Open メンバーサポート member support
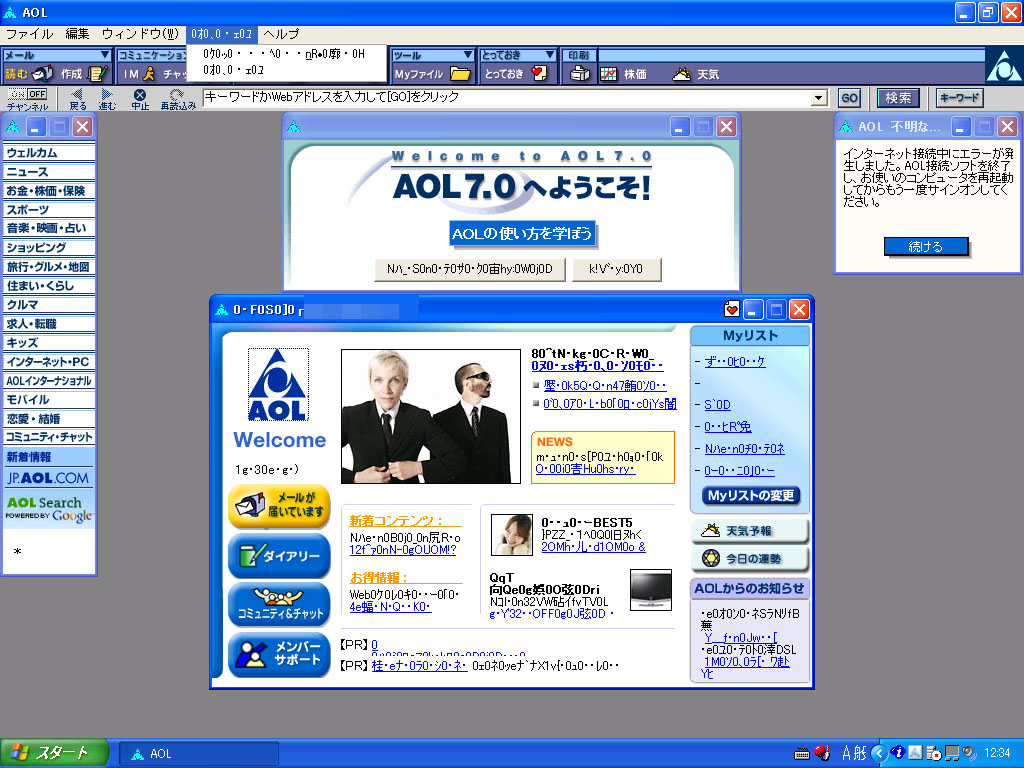The height and width of the screenshot is (768, 1024). pos(279,654)
